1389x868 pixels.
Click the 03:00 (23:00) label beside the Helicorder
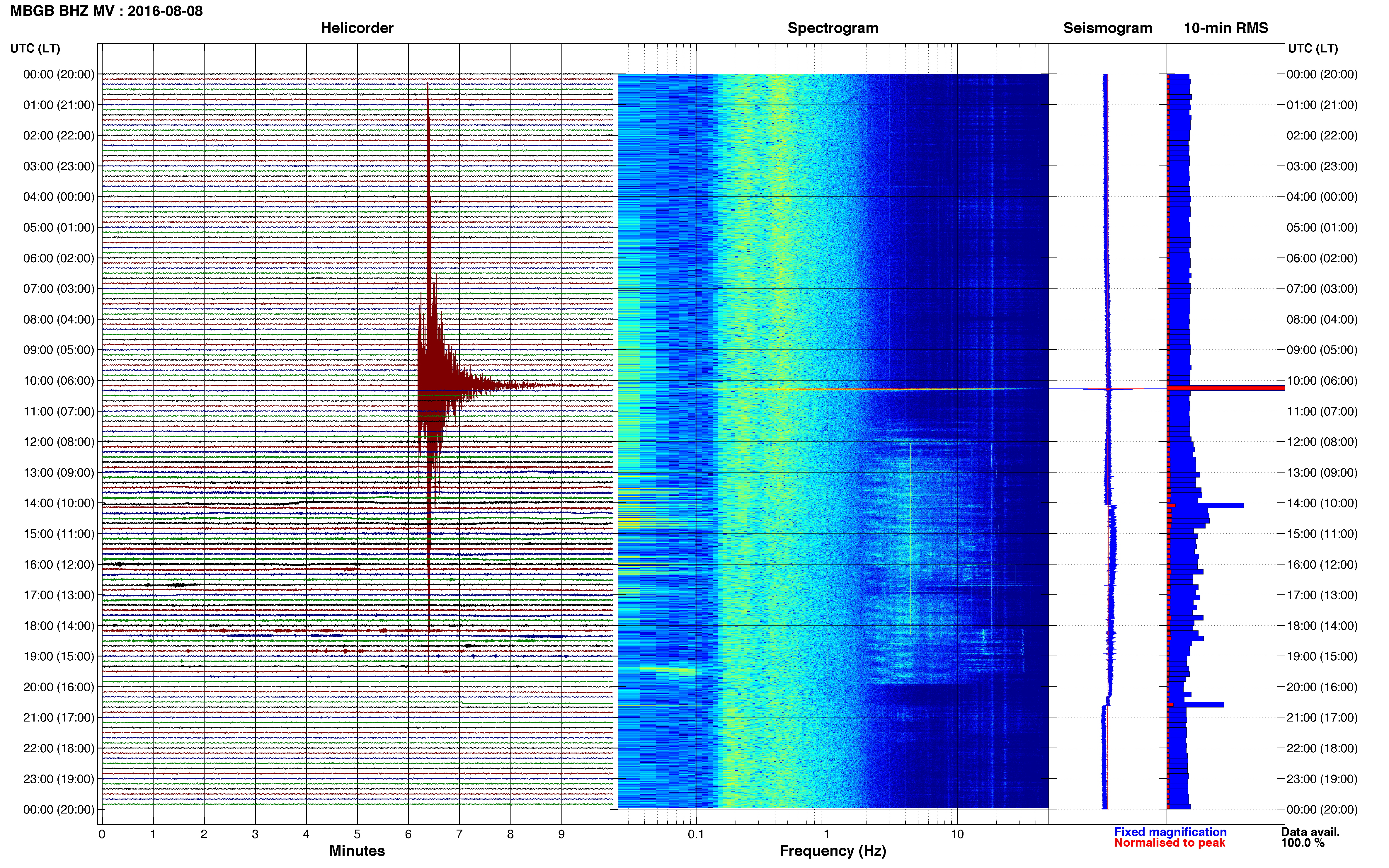(59, 166)
